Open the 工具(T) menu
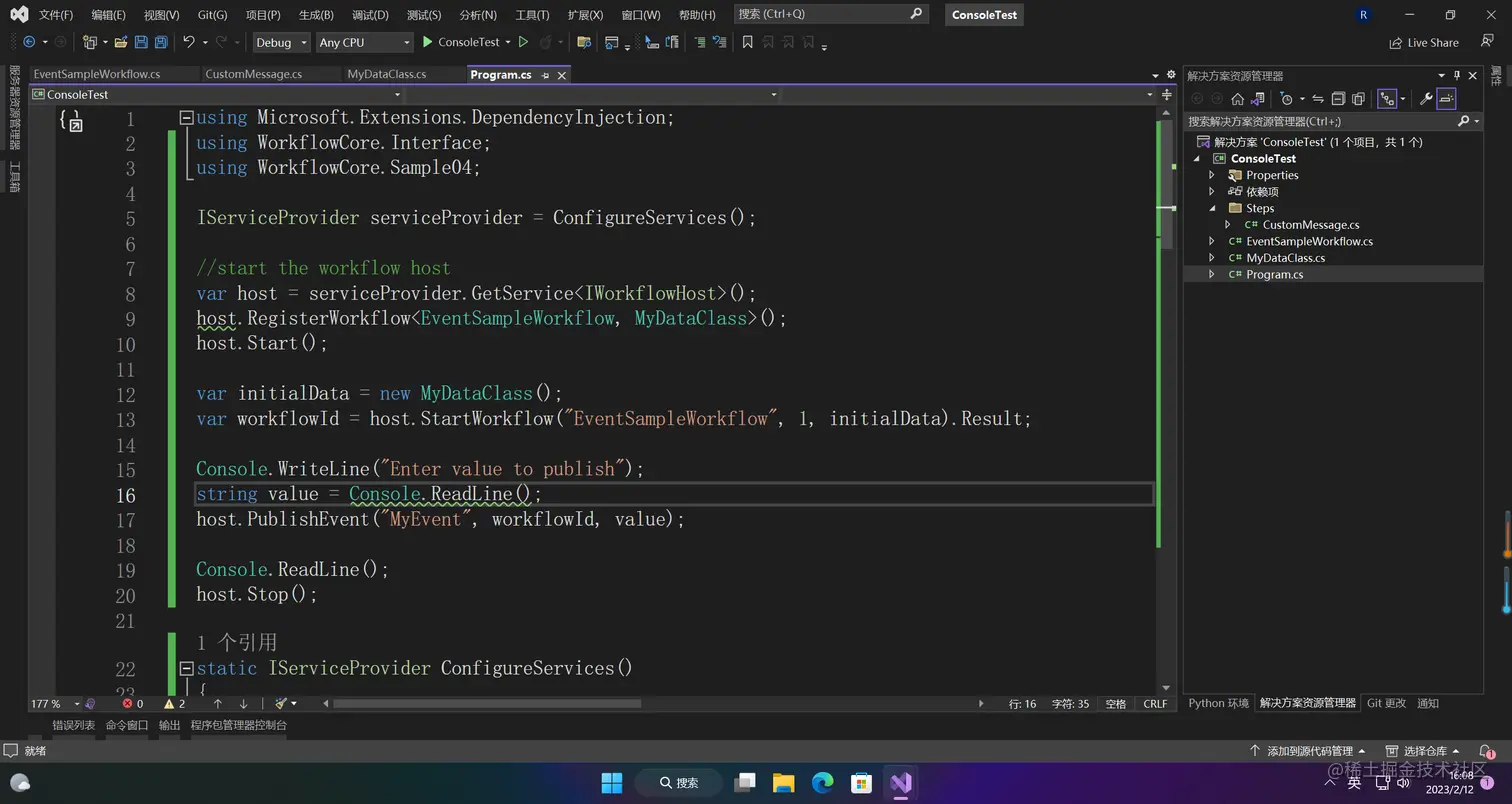The image size is (1512, 804). (532, 15)
